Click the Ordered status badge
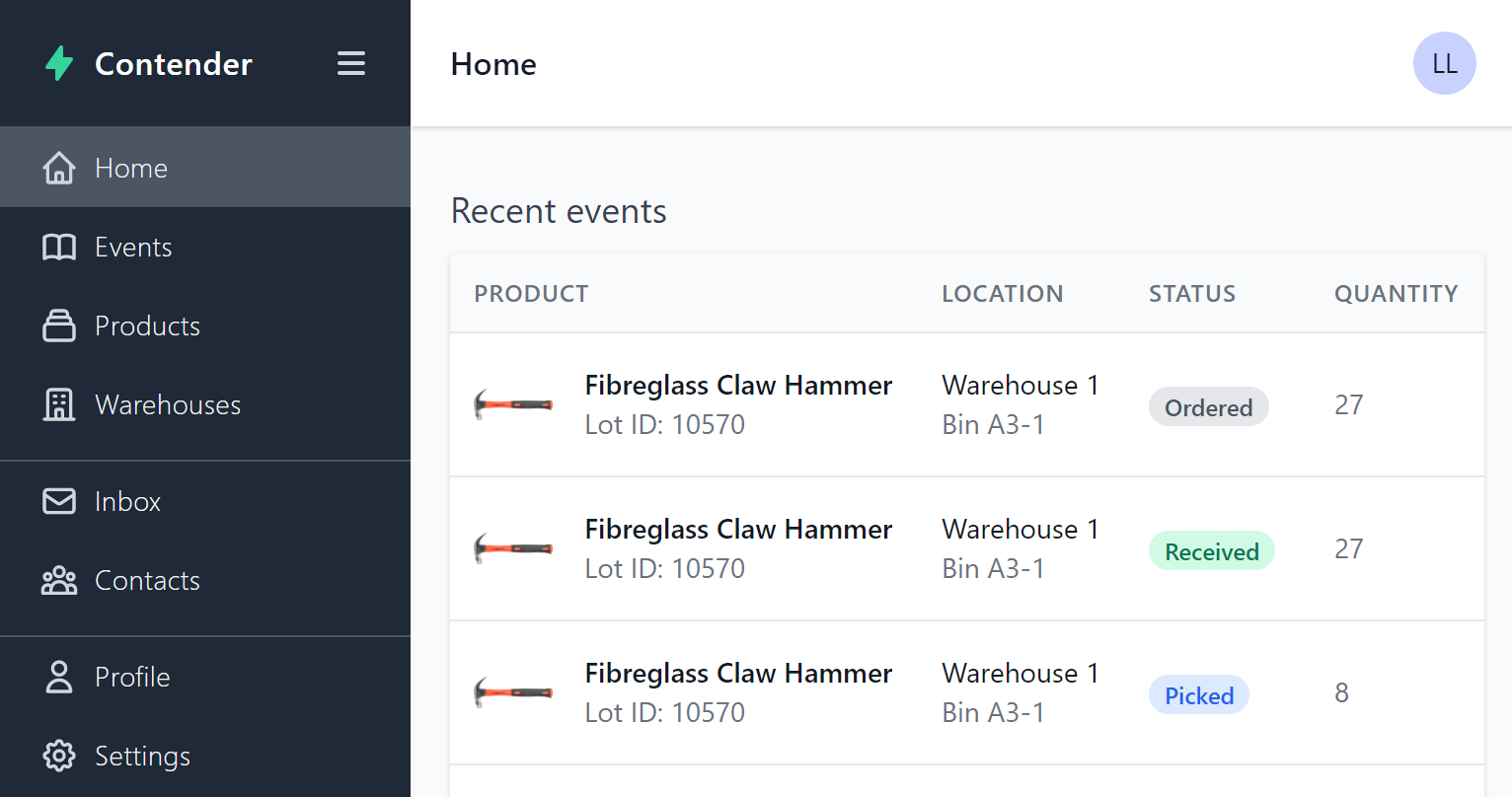This screenshot has width=1512, height=797. coord(1208,406)
